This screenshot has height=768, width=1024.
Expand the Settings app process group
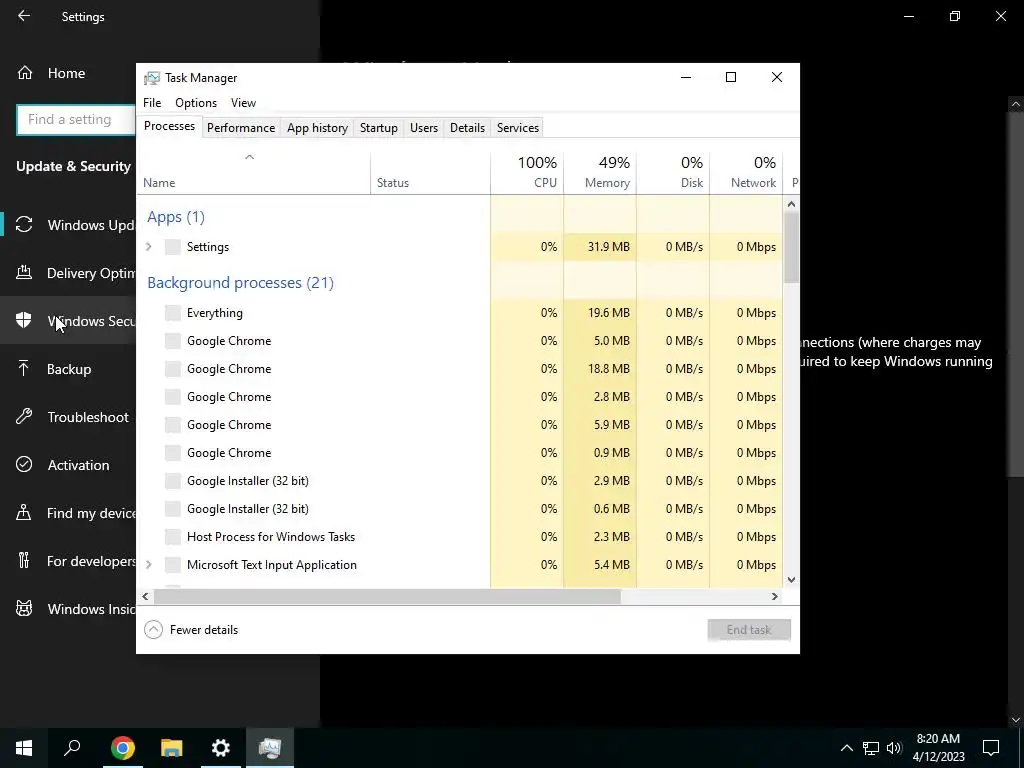point(149,247)
